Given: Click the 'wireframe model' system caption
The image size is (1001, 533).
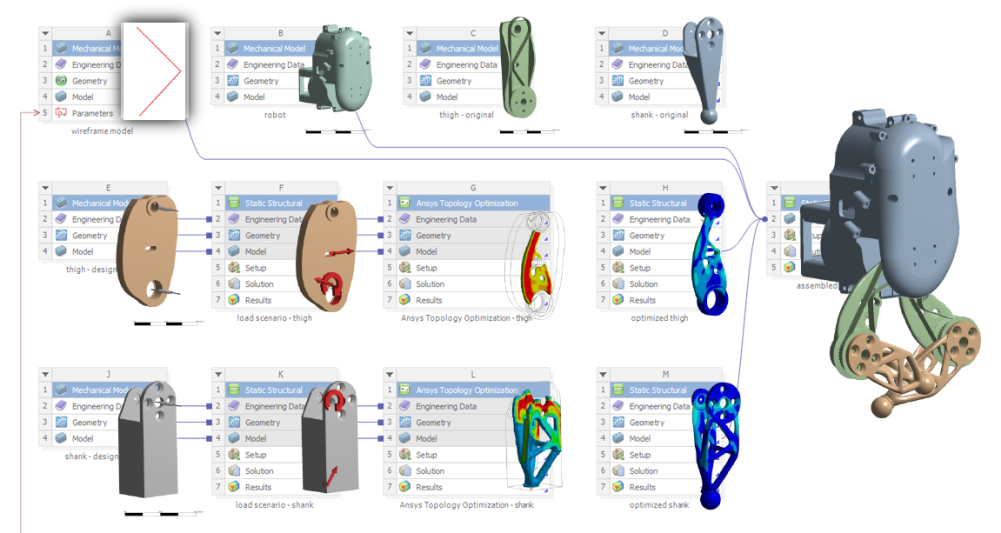Looking at the screenshot, I should pos(102,131).
